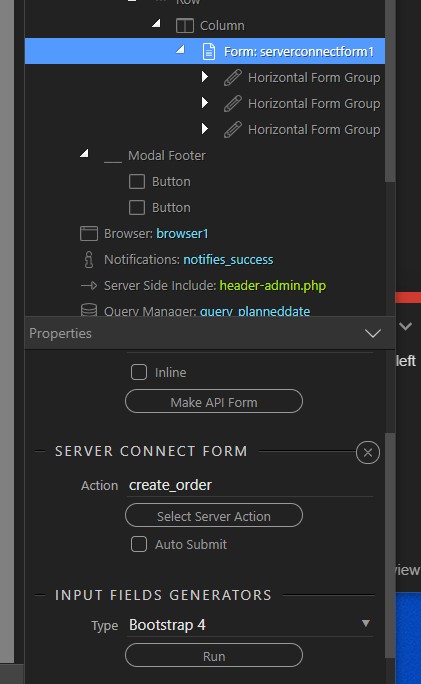Expand the third Horizontal Form Group node
The image size is (421, 684).
coord(204,129)
